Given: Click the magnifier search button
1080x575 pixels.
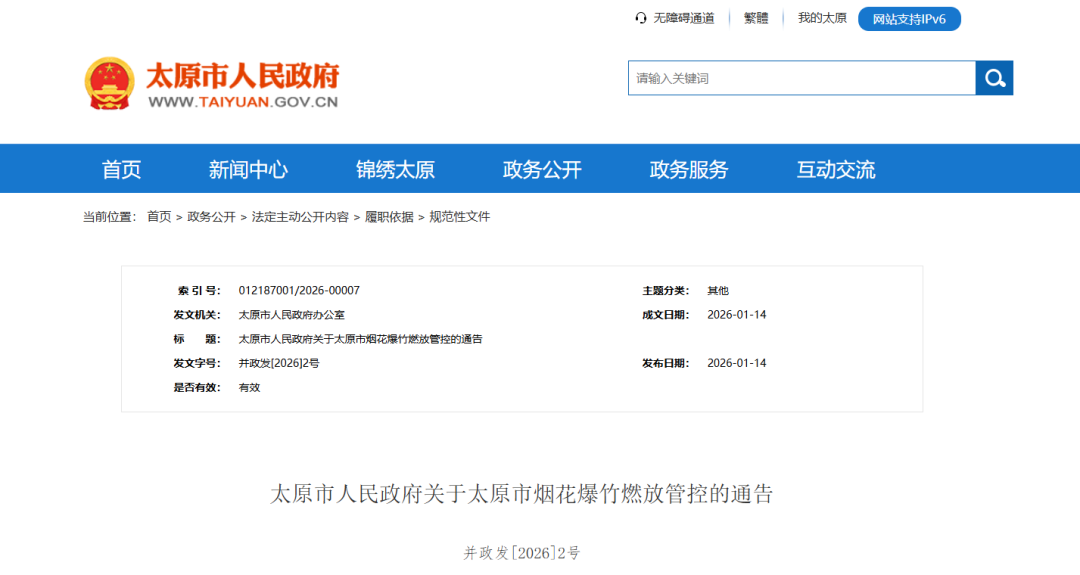Looking at the screenshot, I should pos(994,78).
